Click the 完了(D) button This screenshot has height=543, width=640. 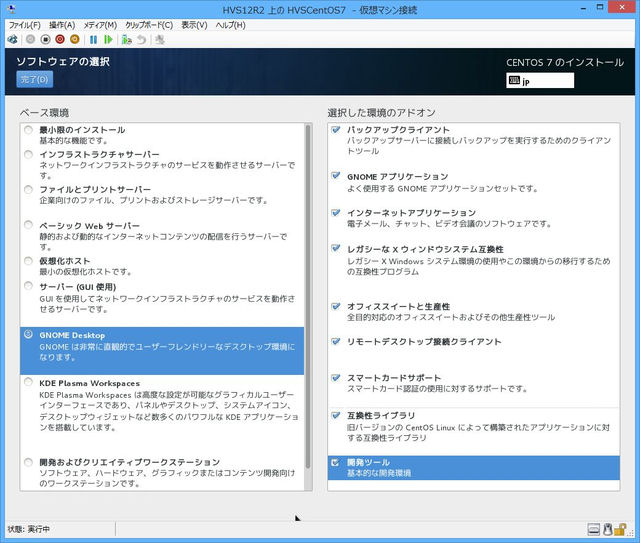point(35,79)
